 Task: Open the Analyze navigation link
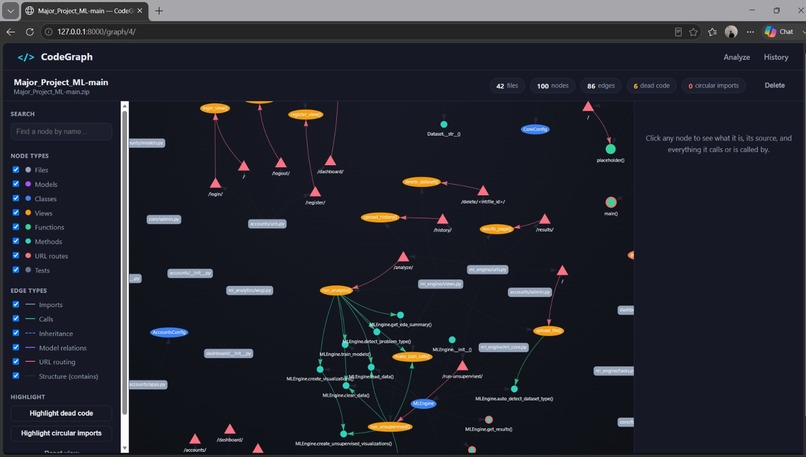737,57
